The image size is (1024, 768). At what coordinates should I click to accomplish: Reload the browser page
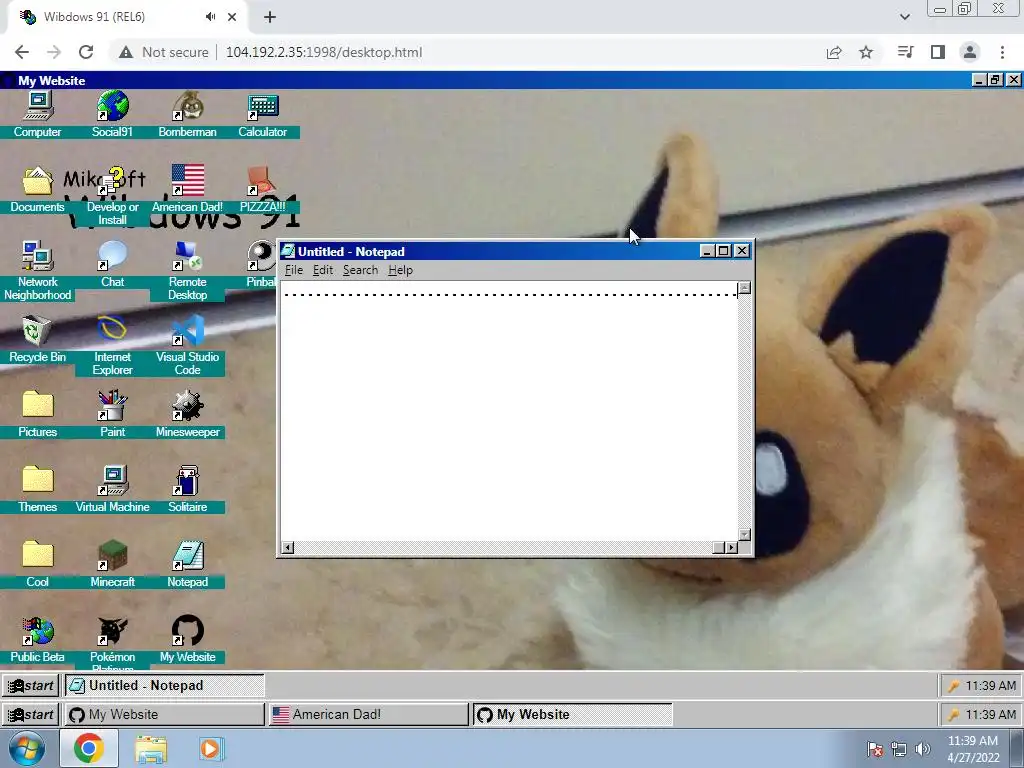[86, 52]
